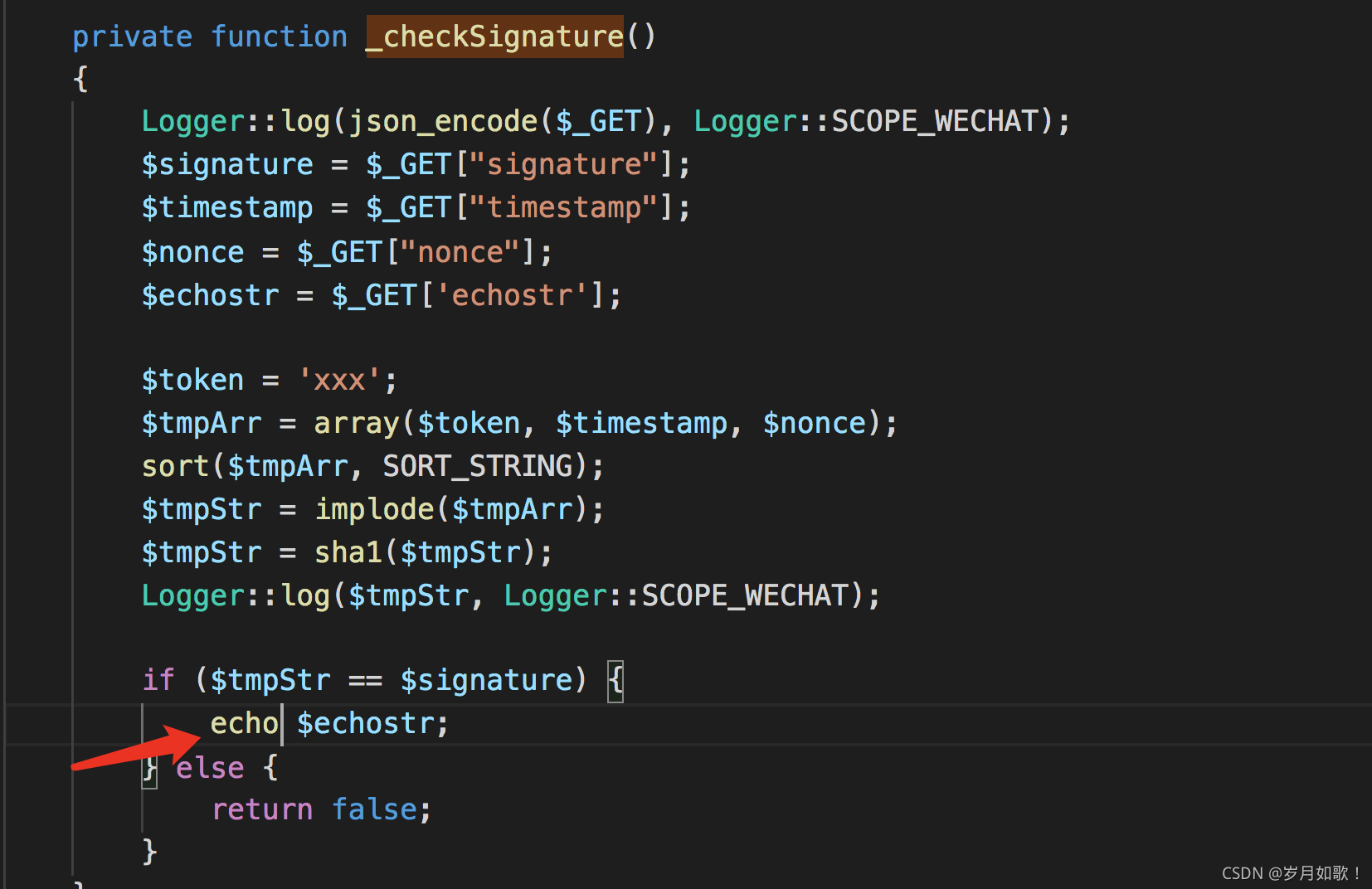The image size is (1372, 889).
Task: Click the implode function call
Action: [x=375, y=509]
